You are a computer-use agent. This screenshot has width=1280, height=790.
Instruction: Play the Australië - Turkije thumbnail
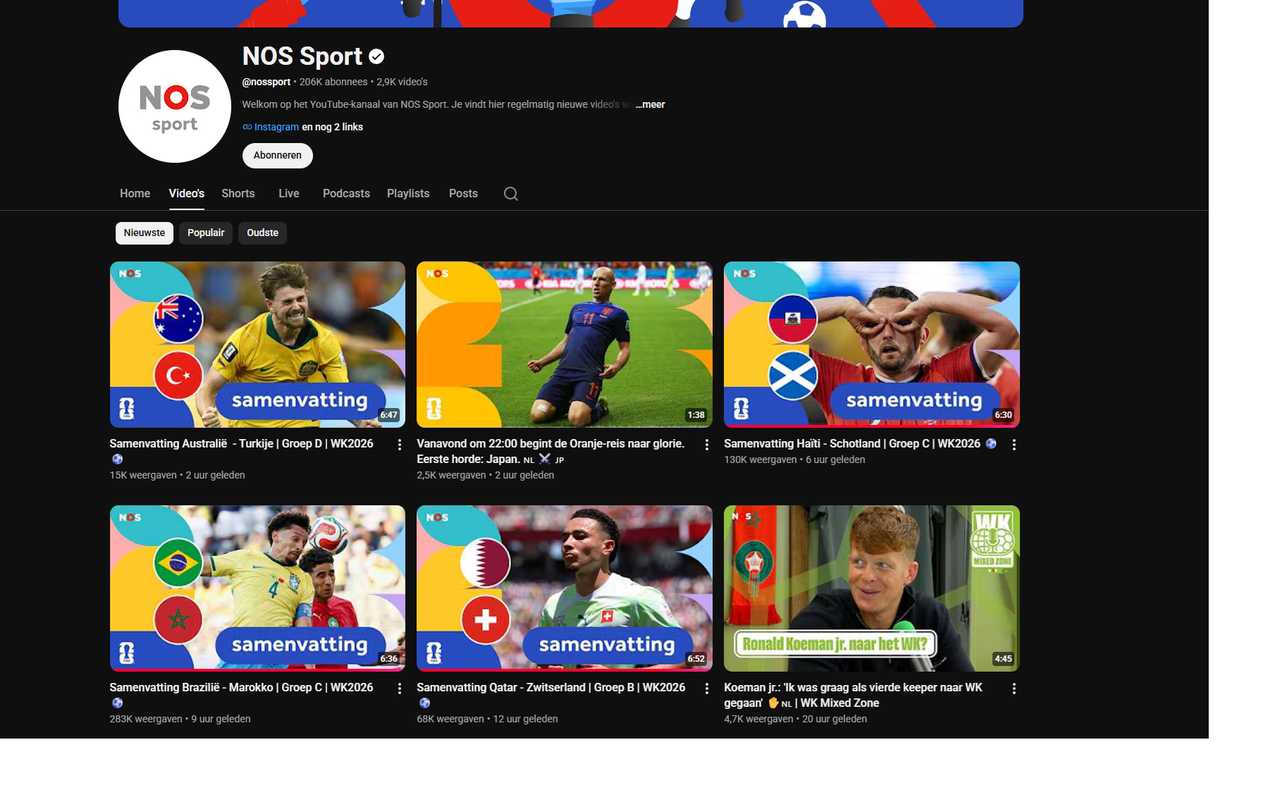(x=258, y=345)
